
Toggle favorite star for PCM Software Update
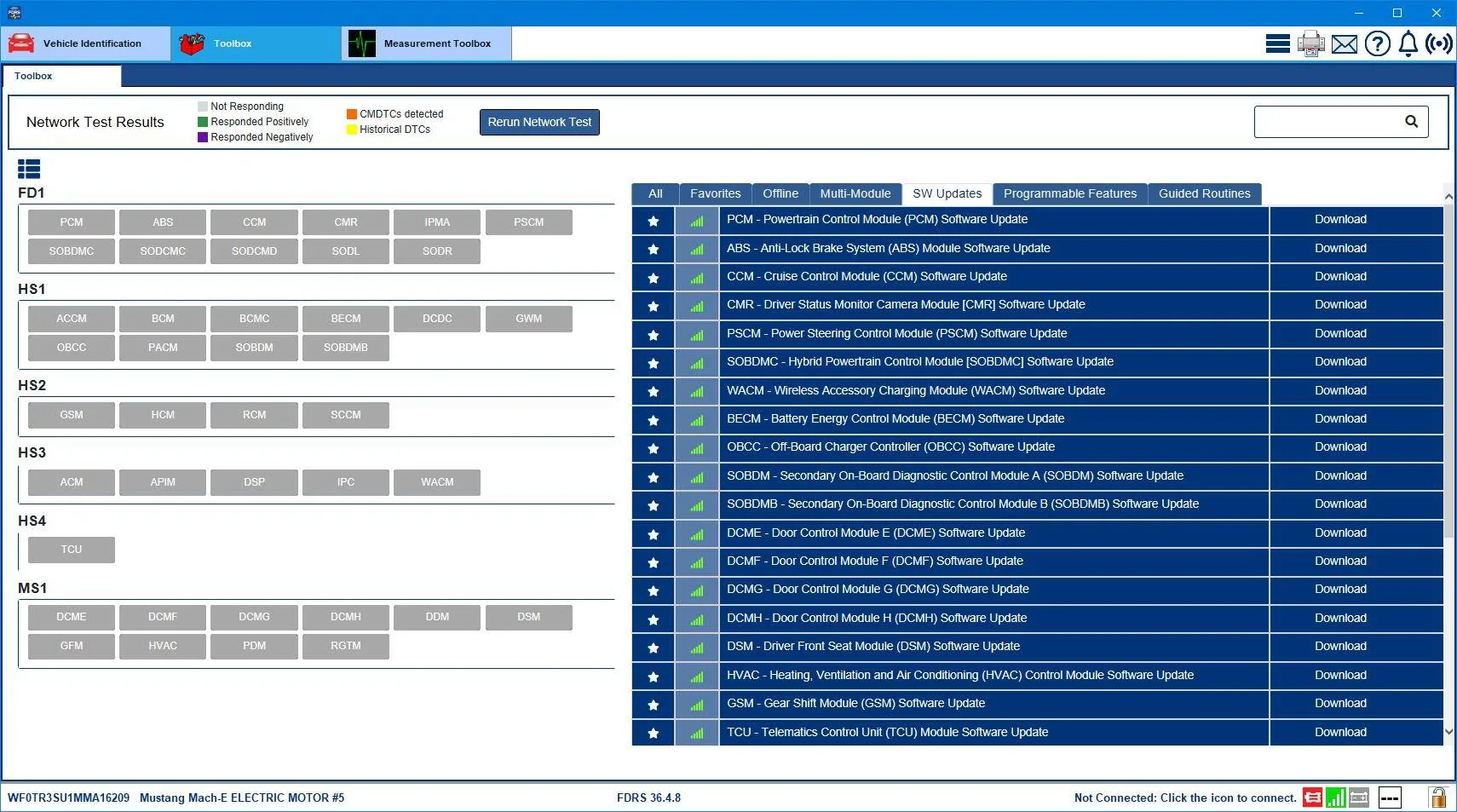click(x=654, y=221)
